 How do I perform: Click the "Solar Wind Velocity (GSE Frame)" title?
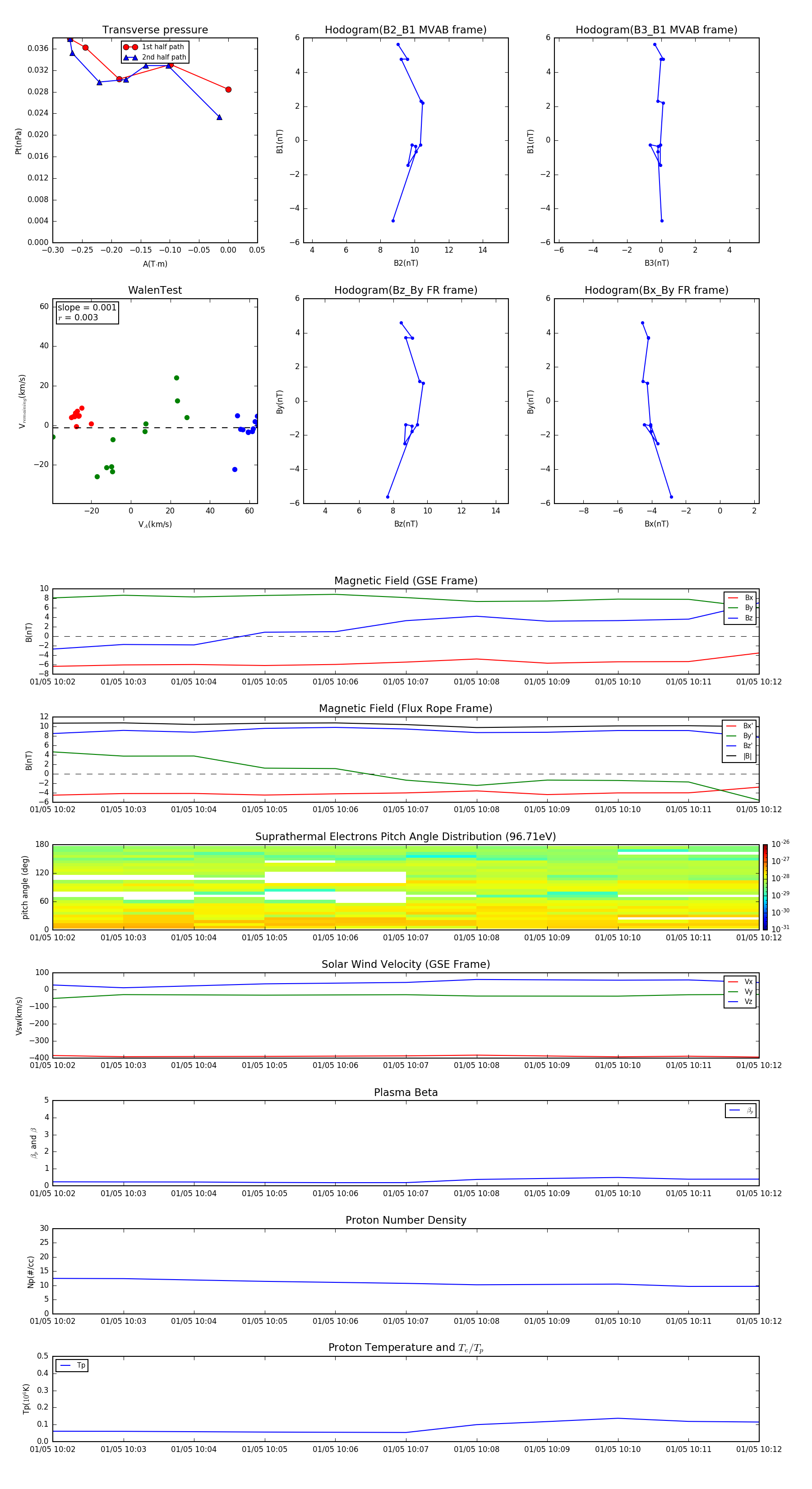[x=406, y=964]
